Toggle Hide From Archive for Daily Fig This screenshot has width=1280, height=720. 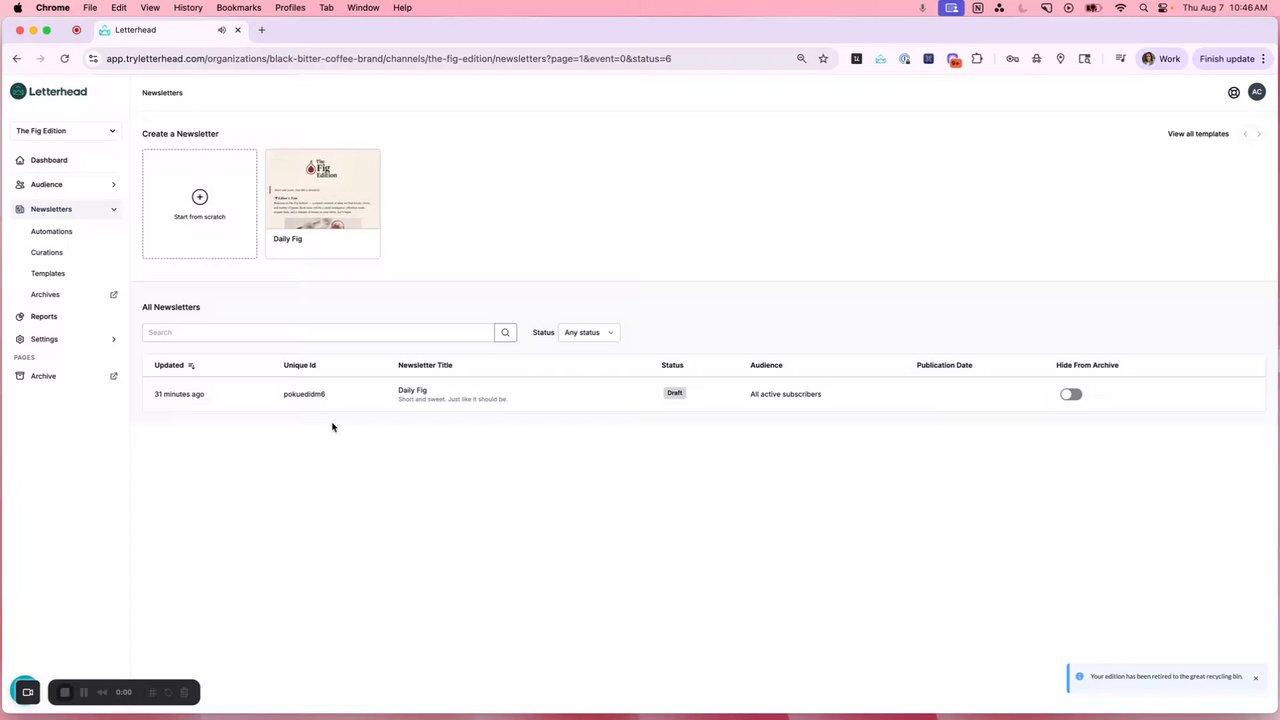coord(1071,395)
